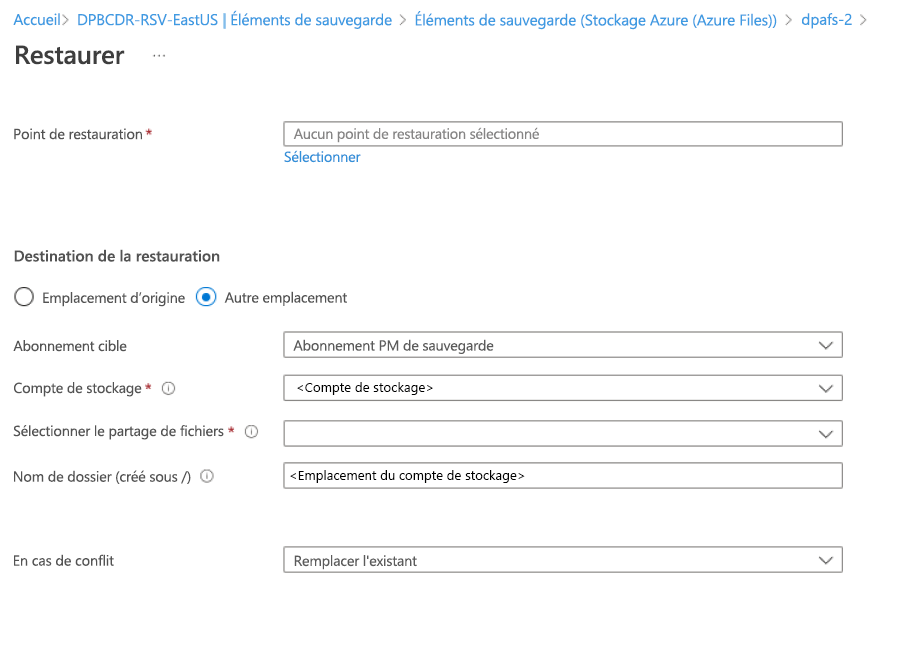Open Éléments de sauvegarde (Stockage Azure) breadcrumb
Image resolution: width=915 pixels, height=658 pixels.
[x=595, y=20]
